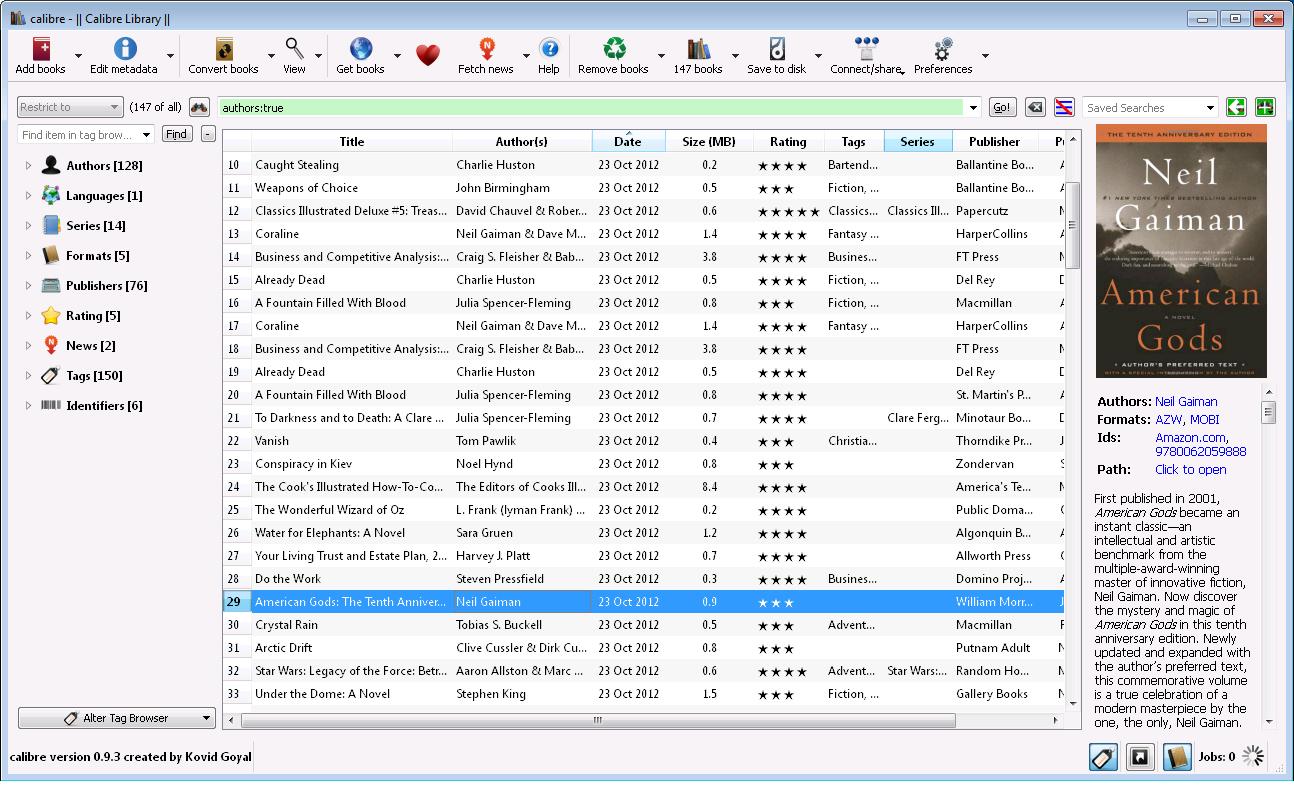The image size is (1294, 800).
Task: Open the AZW format link
Action: tap(1169, 420)
